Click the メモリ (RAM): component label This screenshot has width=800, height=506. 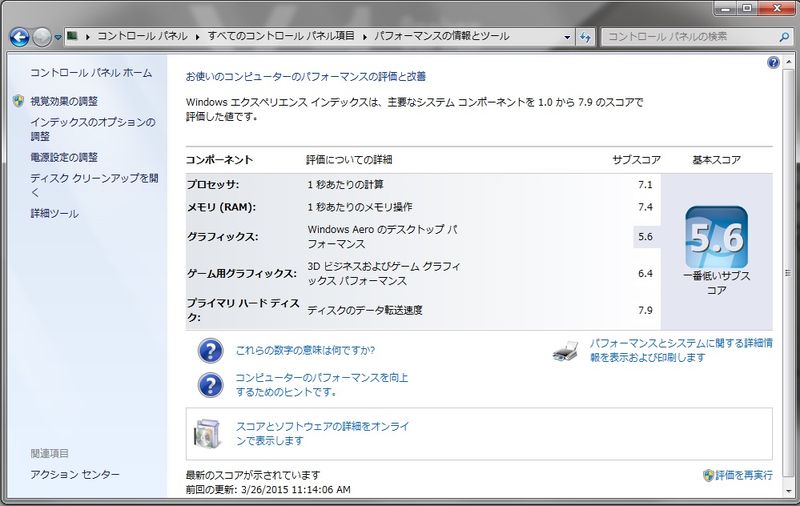coord(221,207)
